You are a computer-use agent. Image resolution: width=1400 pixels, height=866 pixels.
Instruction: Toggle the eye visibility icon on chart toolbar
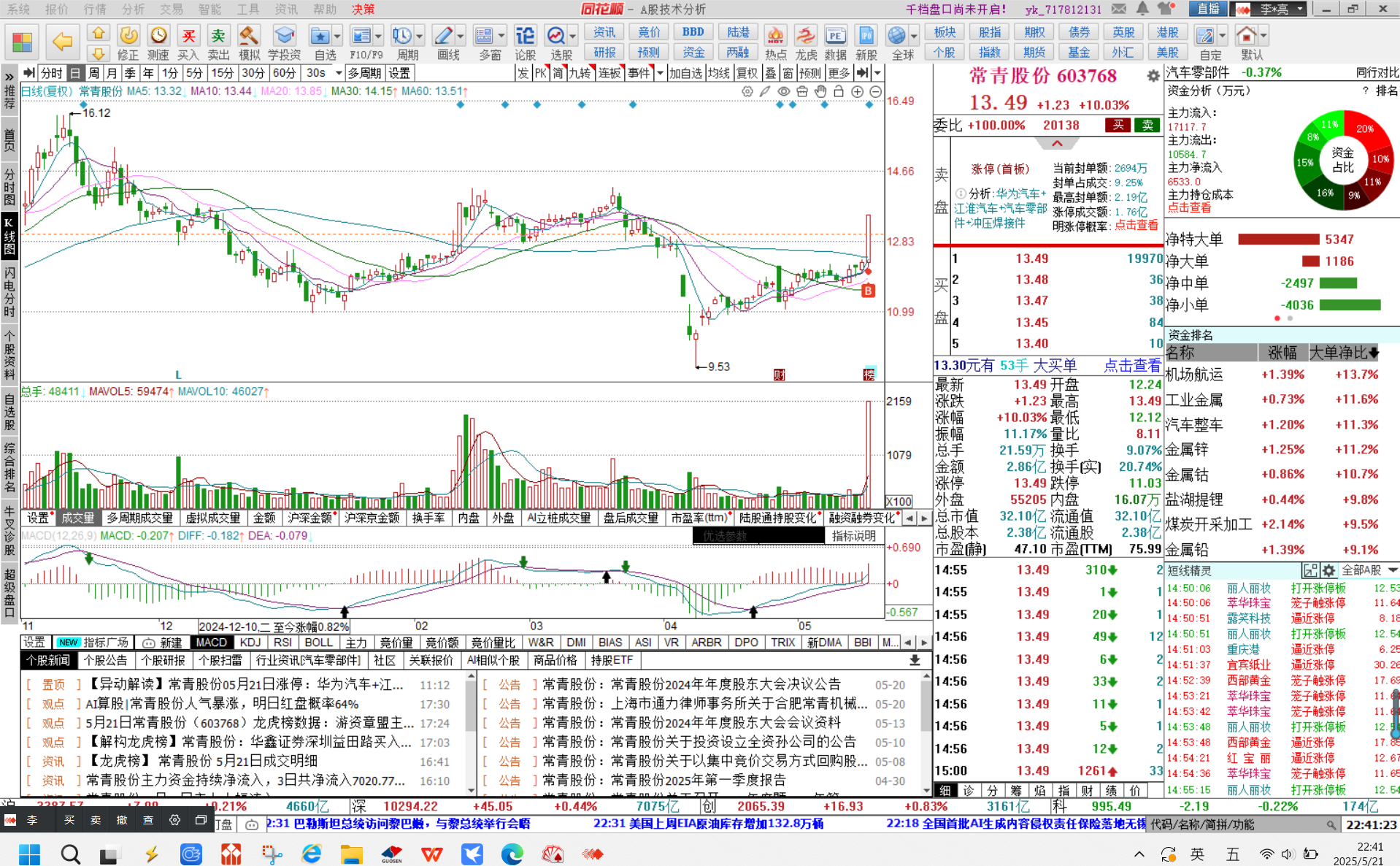coord(783,92)
